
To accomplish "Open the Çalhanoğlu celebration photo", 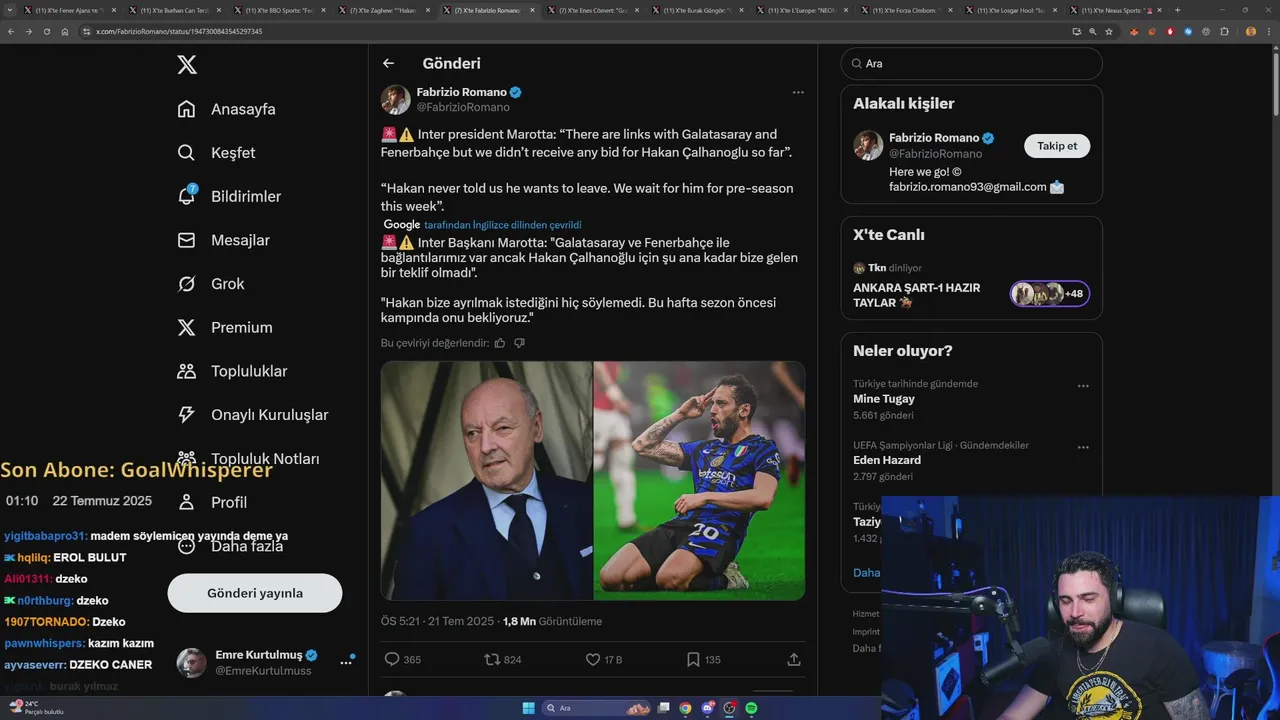I will point(700,480).
